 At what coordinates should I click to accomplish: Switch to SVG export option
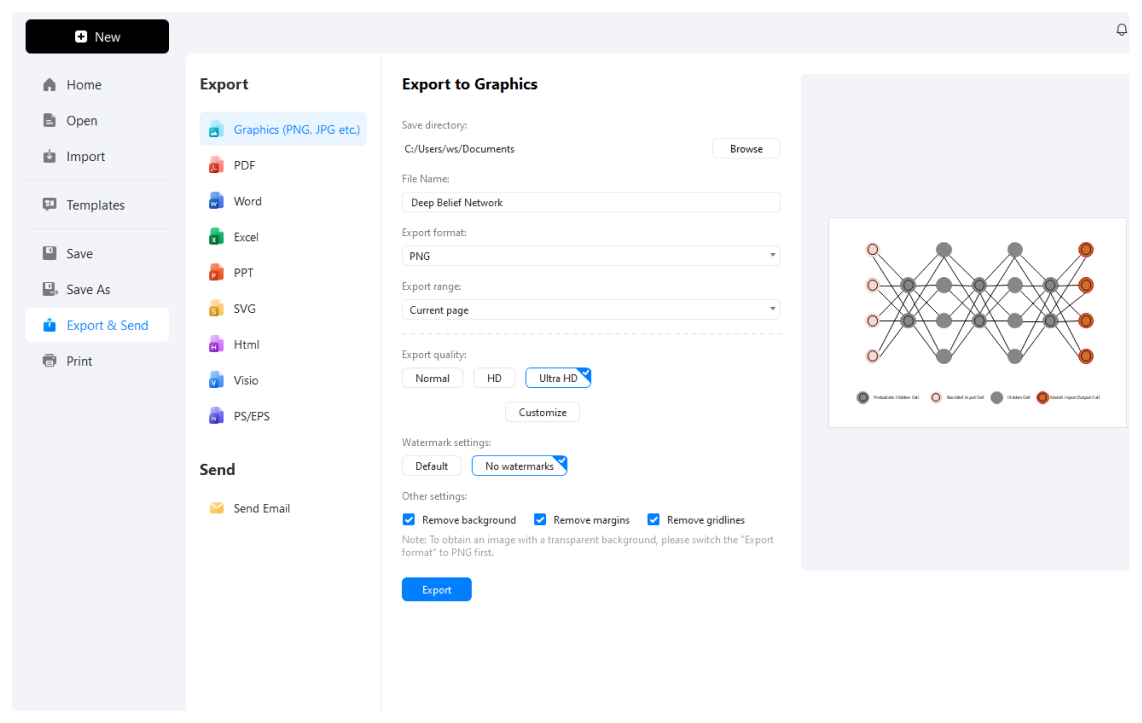tap(283, 308)
